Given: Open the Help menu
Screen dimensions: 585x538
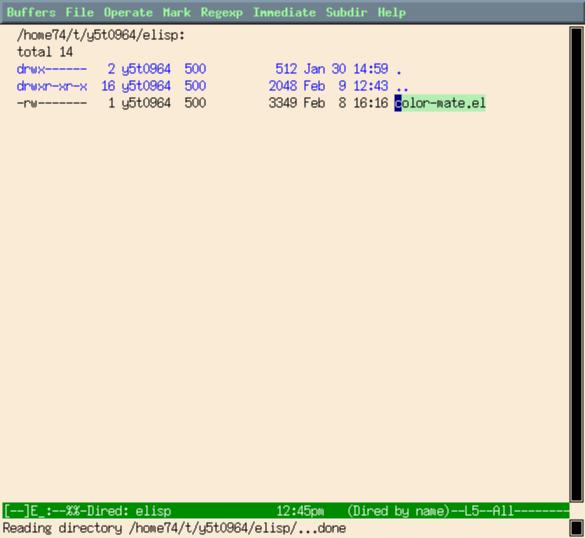Looking at the screenshot, I should point(392,12).
